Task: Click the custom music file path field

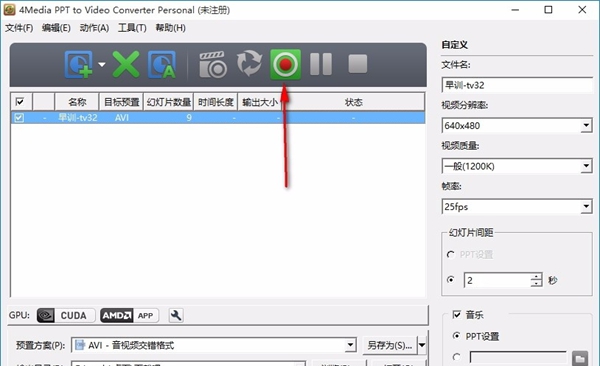Action: pyautogui.click(x=518, y=358)
